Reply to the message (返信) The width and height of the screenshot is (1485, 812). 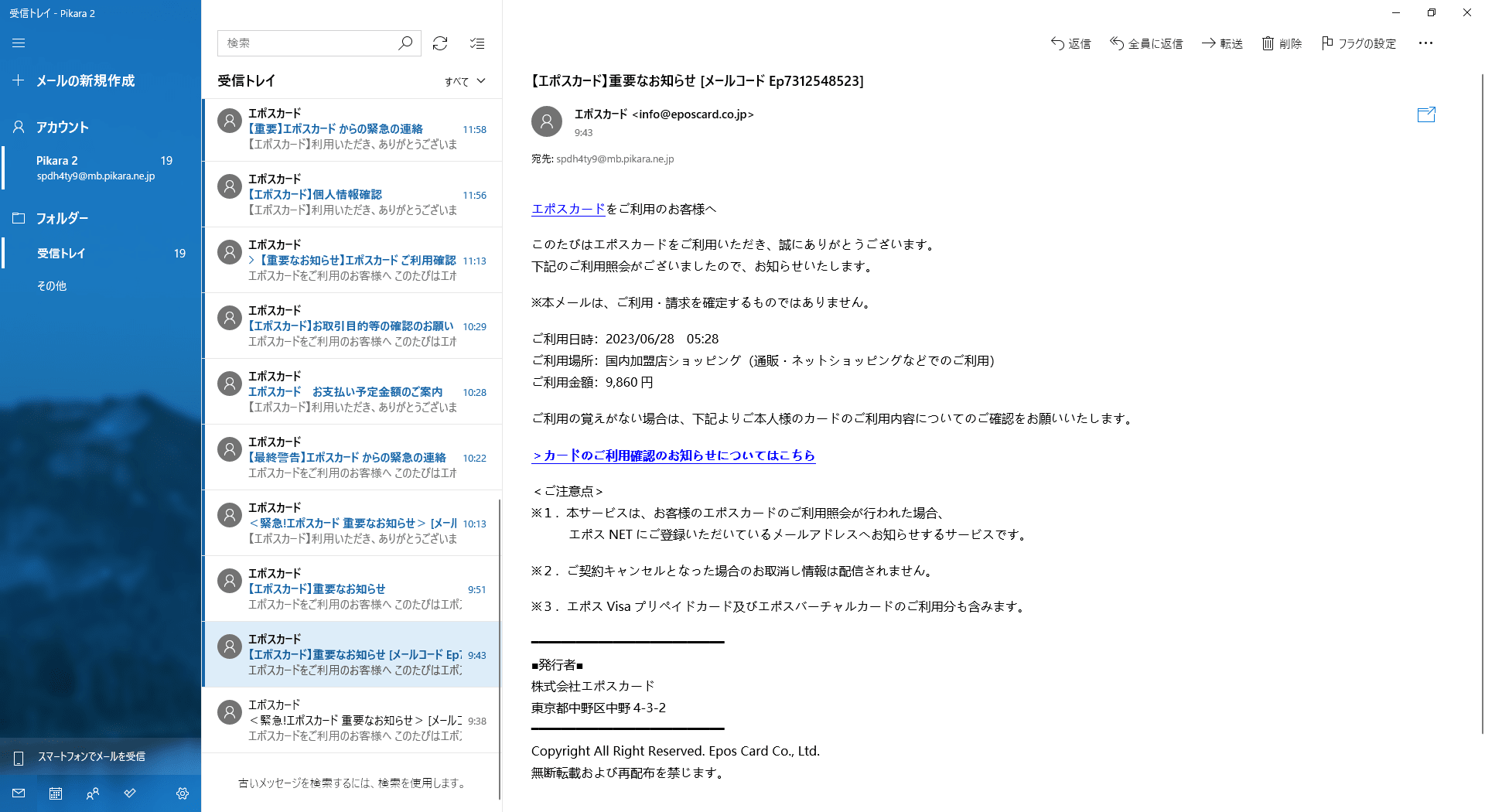click(1070, 43)
